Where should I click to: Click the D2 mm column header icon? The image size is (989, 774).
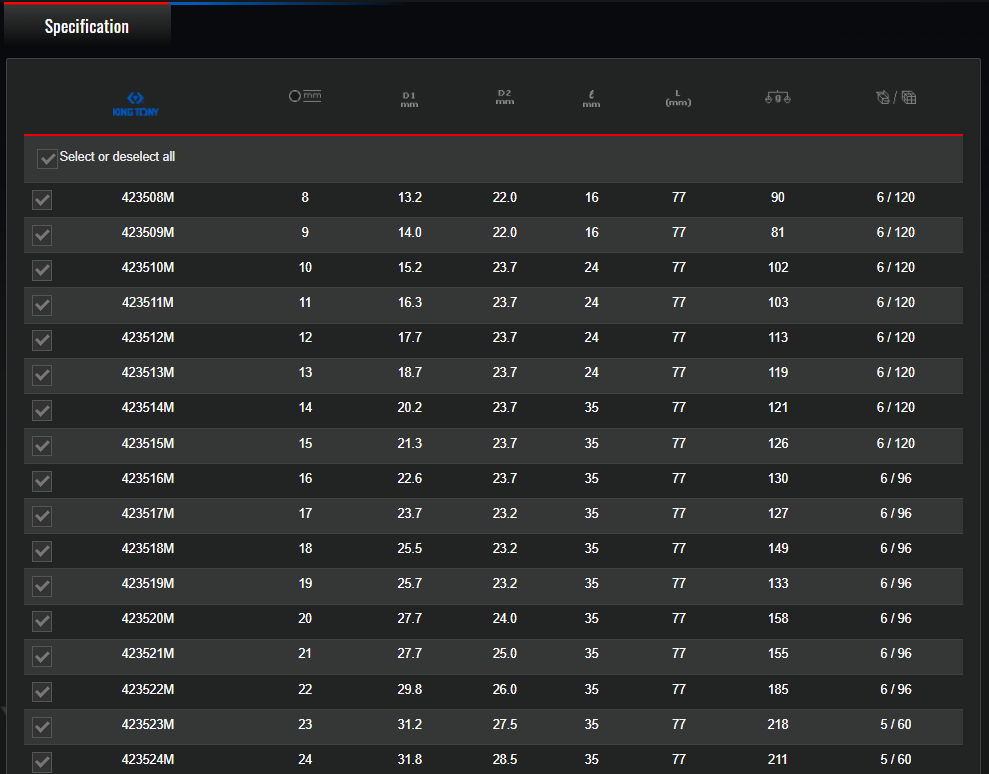pyautogui.click(x=505, y=97)
